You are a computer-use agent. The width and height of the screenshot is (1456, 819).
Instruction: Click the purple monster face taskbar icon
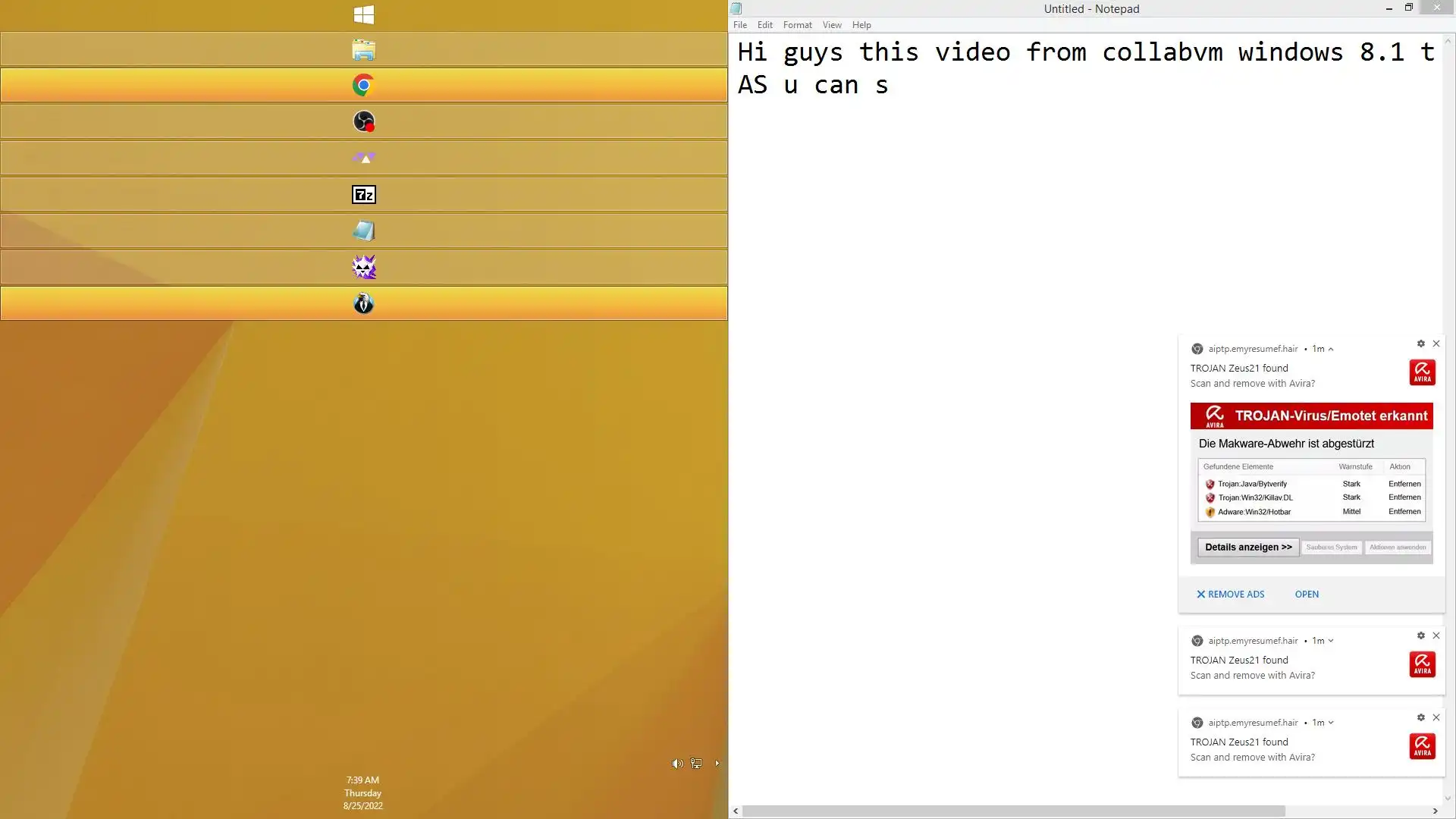point(363,267)
